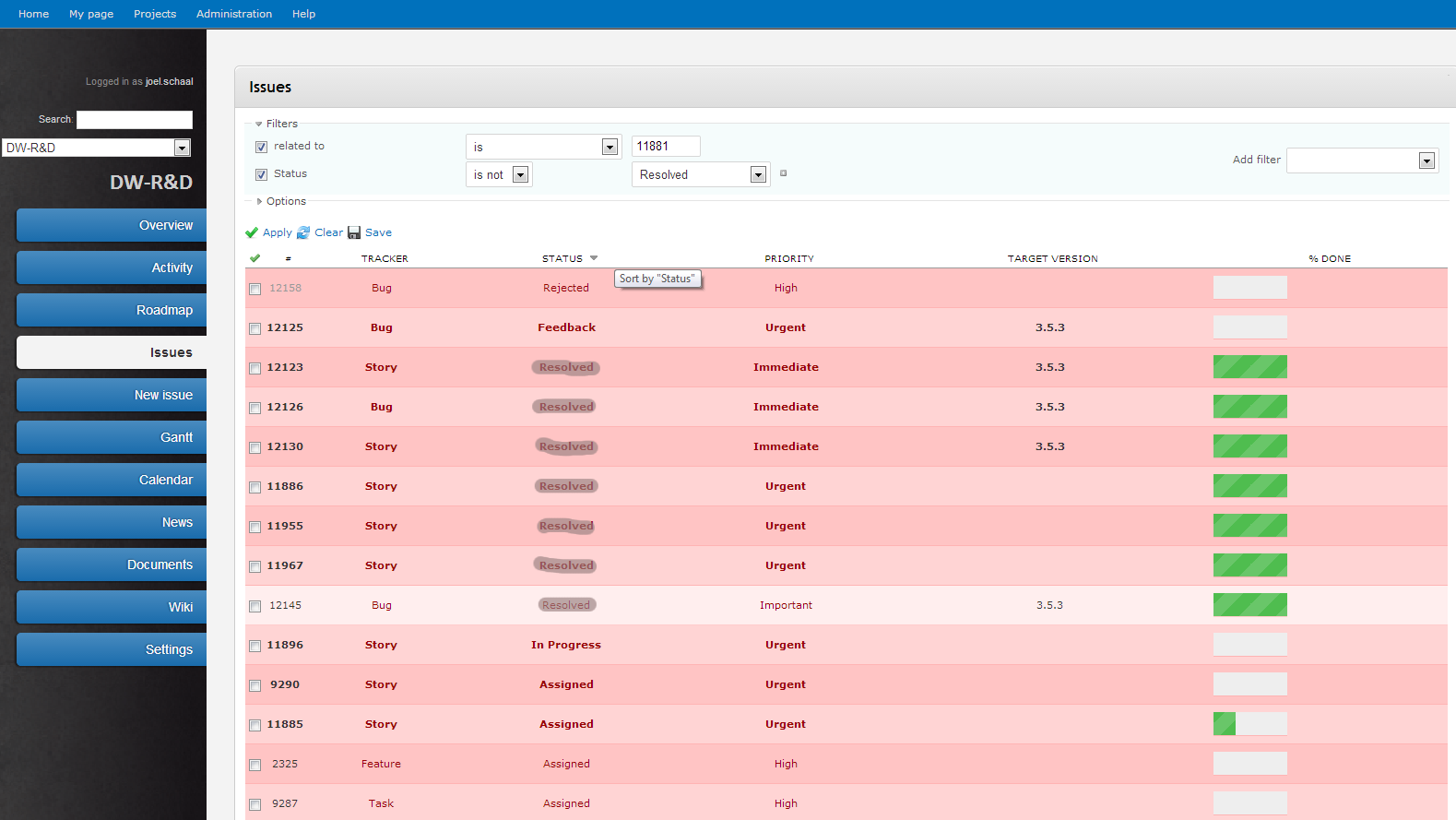Sort by the TARGET VERSION column header
The width and height of the screenshot is (1456, 820).
(x=1053, y=259)
